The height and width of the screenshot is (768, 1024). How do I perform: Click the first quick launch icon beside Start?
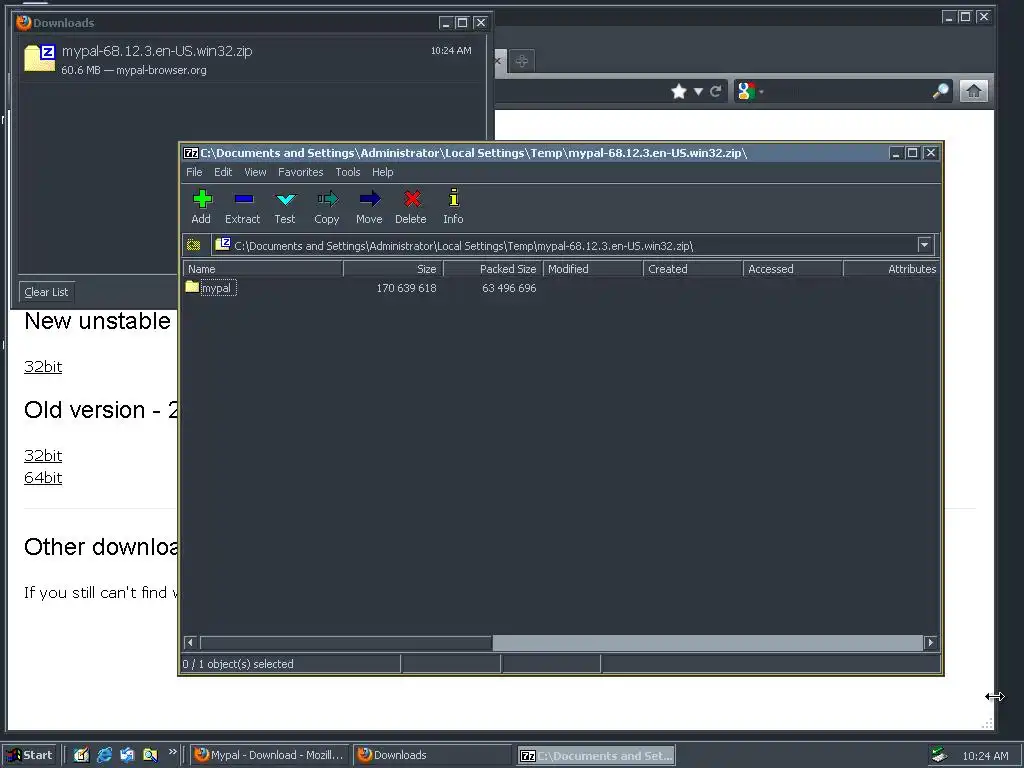[x=81, y=755]
